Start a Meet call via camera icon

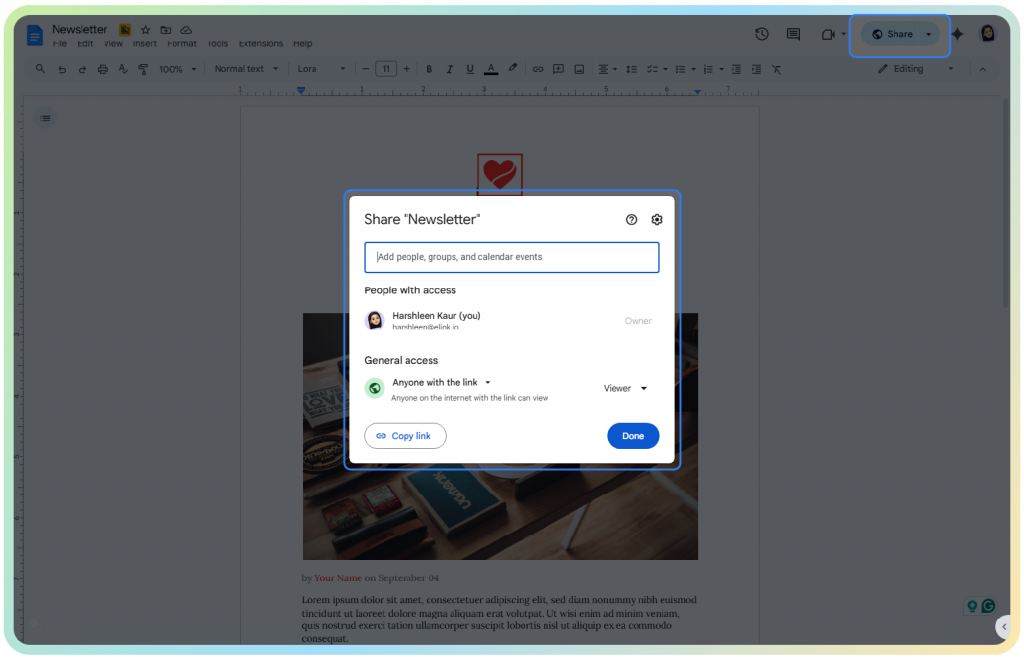[828, 34]
